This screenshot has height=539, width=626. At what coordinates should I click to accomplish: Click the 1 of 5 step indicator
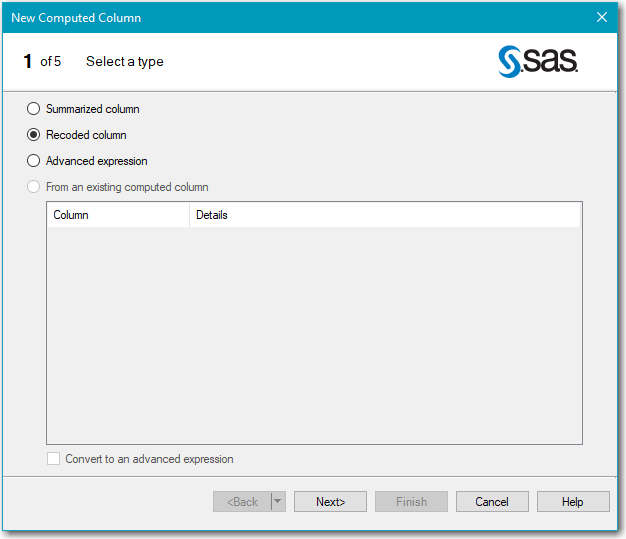pyautogui.click(x=42, y=62)
